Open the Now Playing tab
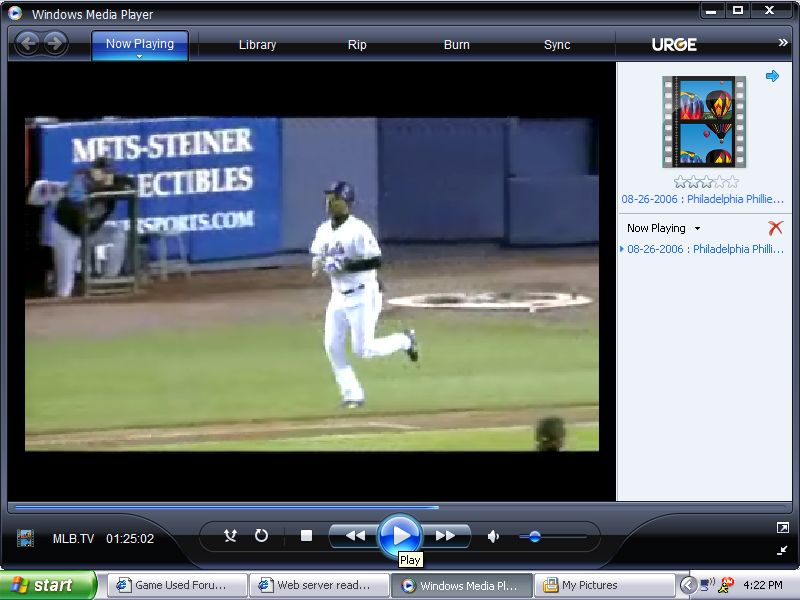 click(x=140, y=44)
